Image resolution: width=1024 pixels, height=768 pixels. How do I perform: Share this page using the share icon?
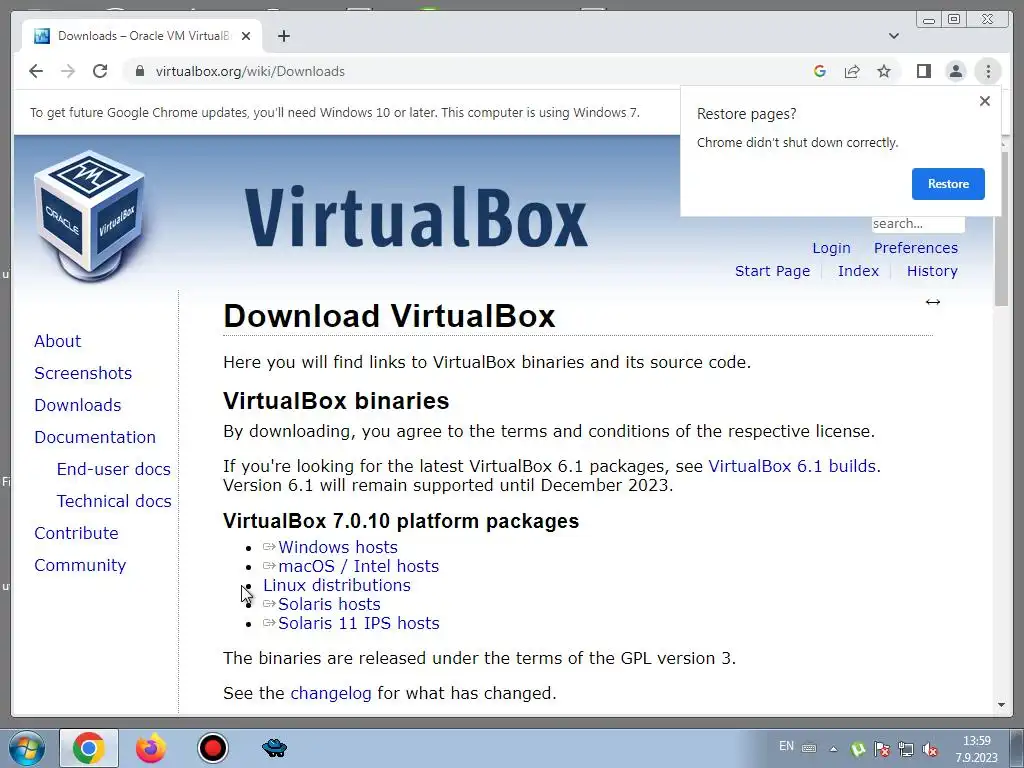point(852,71)
